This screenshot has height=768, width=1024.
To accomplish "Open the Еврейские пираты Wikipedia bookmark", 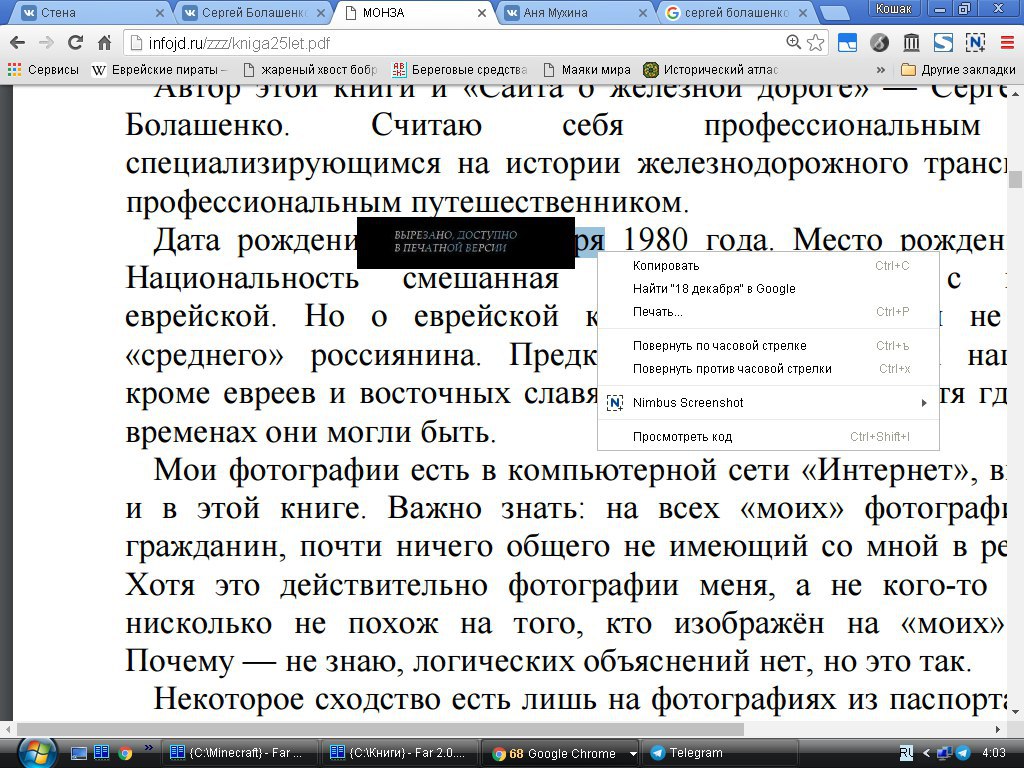I will (159, 70).
